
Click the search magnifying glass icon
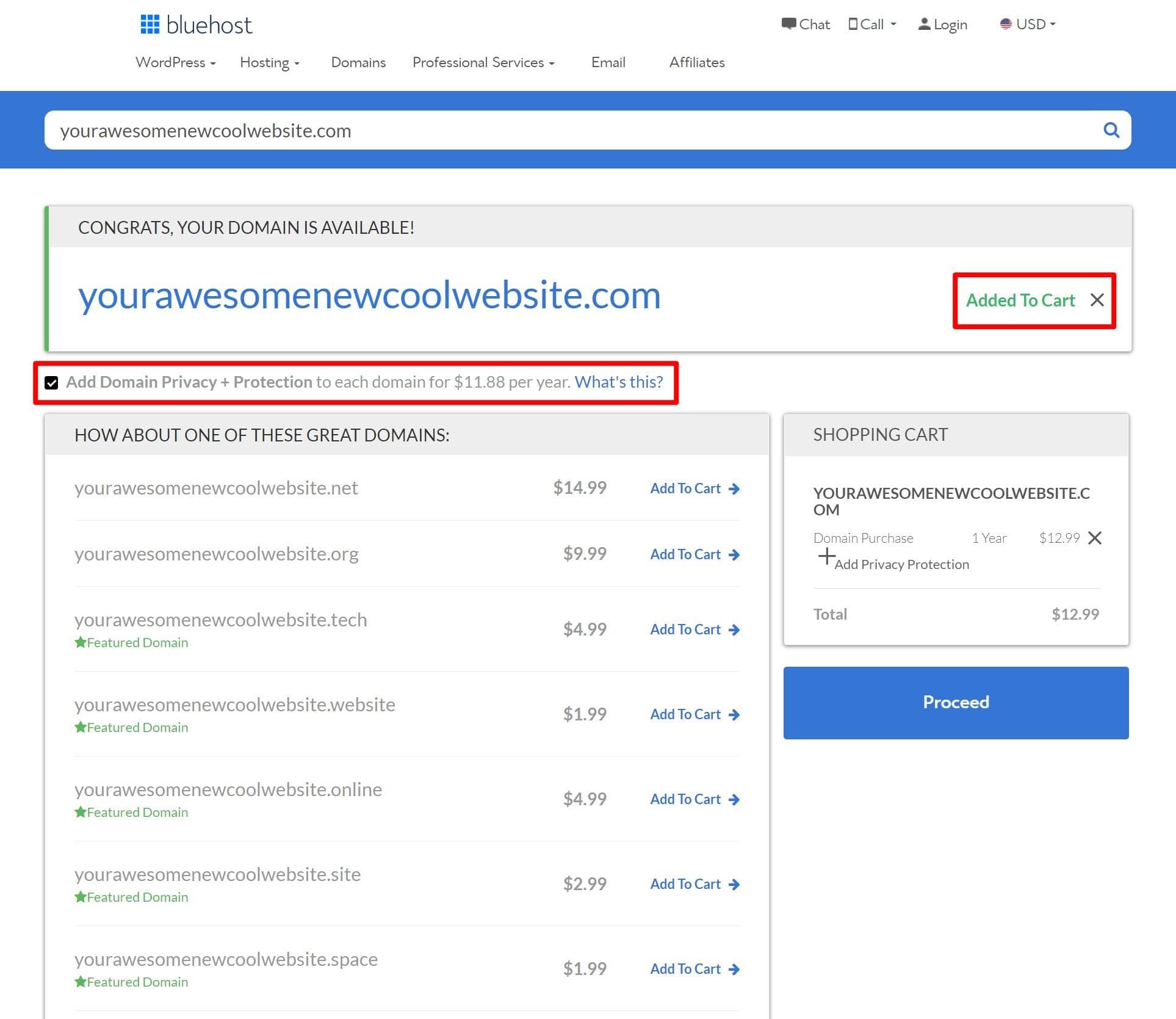click(1111, 129)
